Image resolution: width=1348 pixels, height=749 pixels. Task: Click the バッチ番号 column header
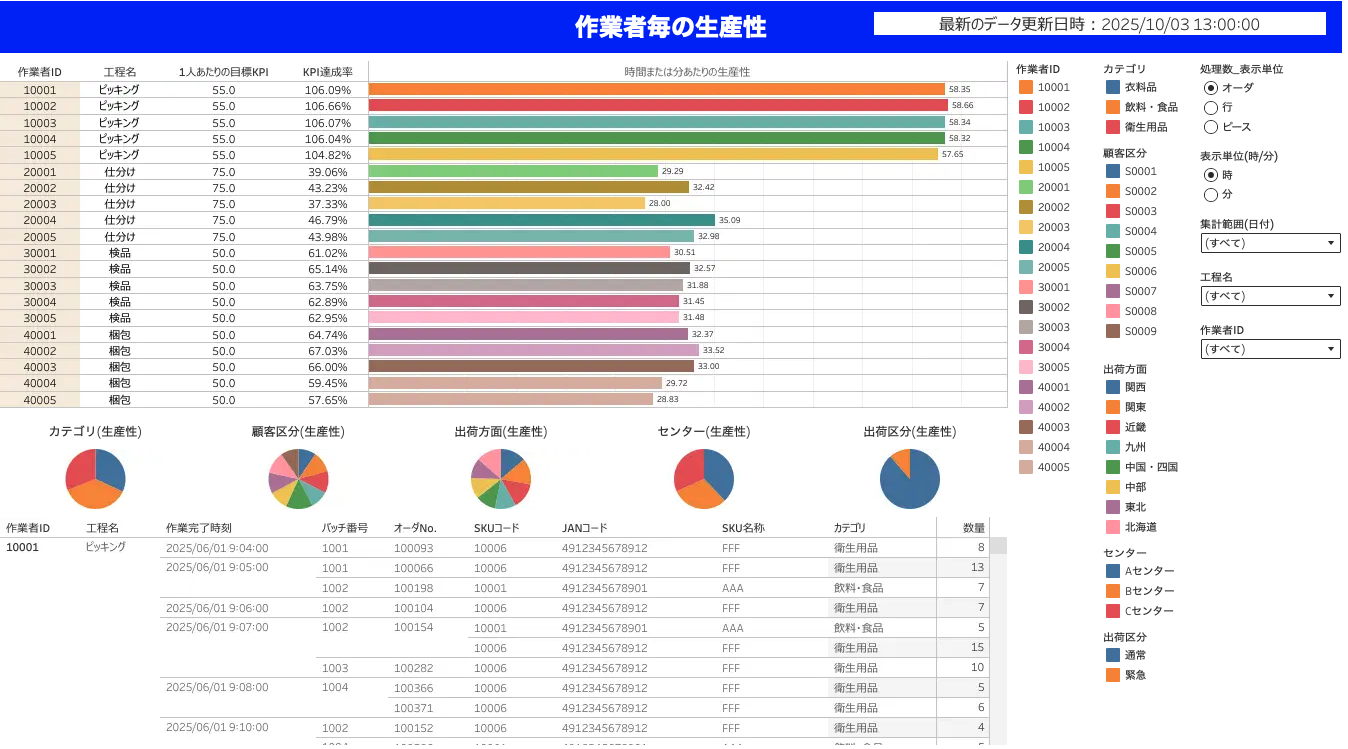tap(345, 528)
